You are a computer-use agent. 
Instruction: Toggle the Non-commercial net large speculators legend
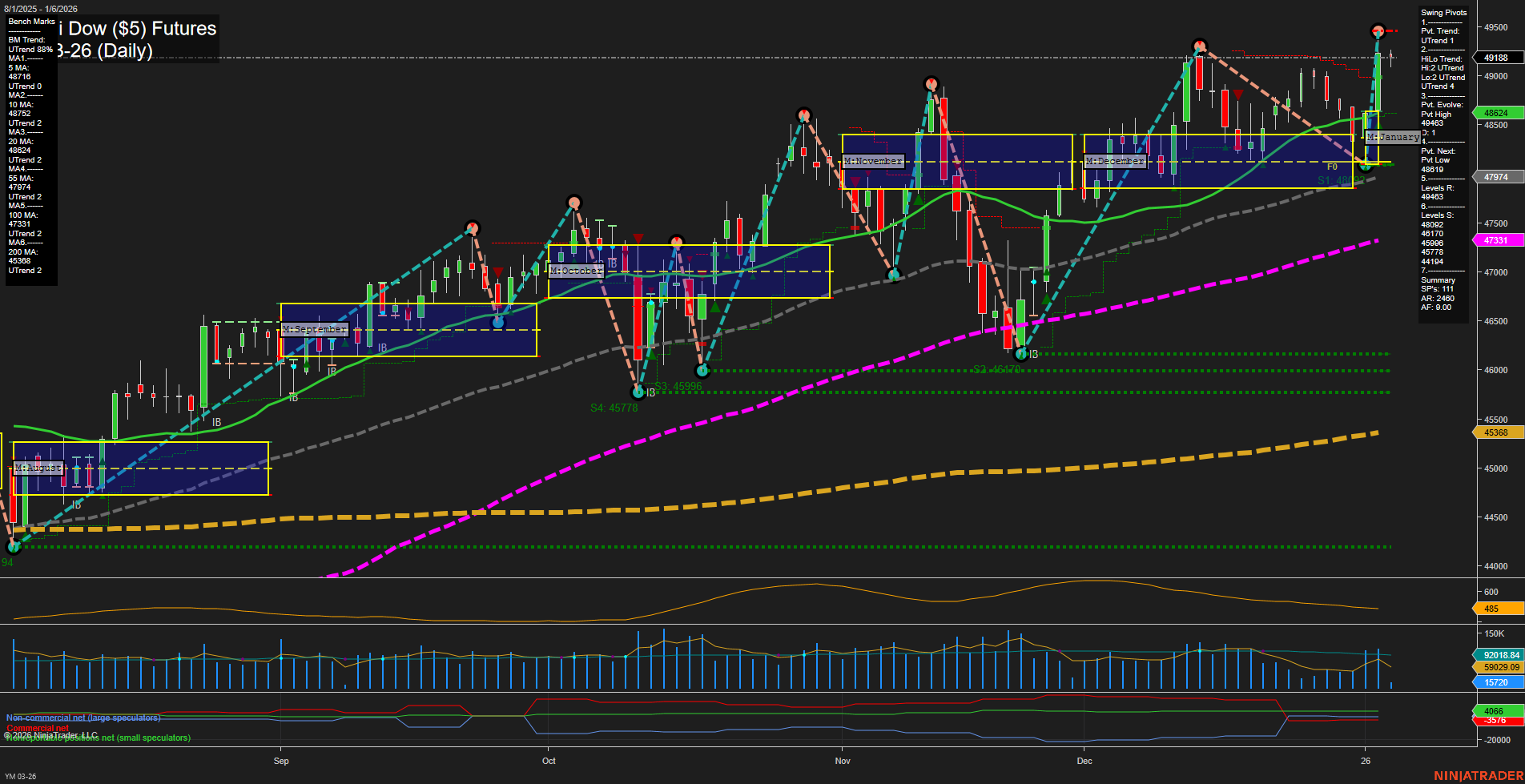[82, 718]
